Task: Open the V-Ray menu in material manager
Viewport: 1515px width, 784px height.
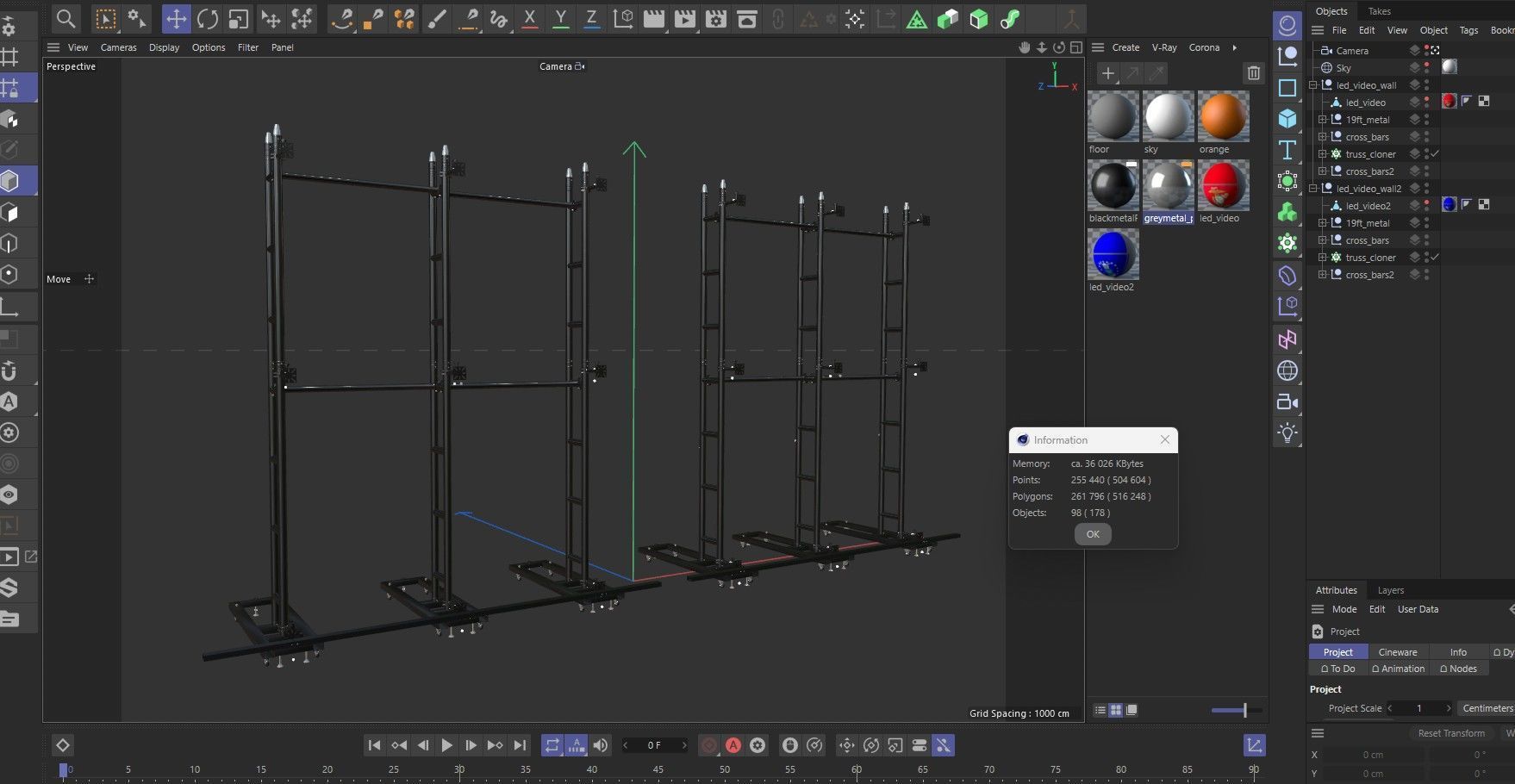Action: tap(1164, 47)
